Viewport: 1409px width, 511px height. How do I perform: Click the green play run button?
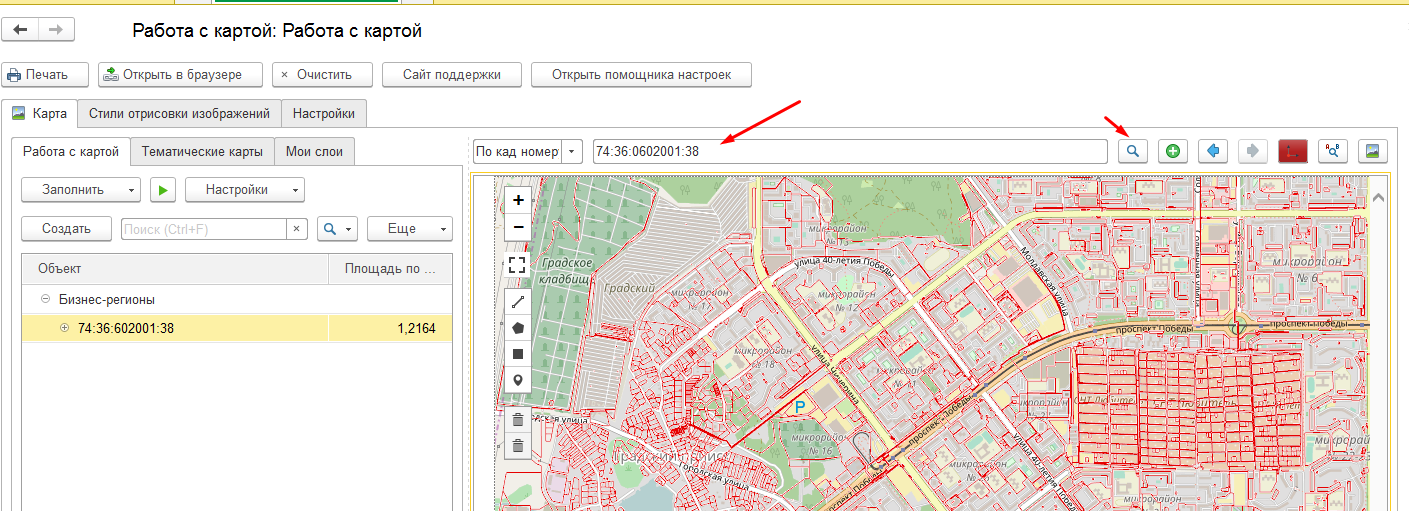coord(163,189)
